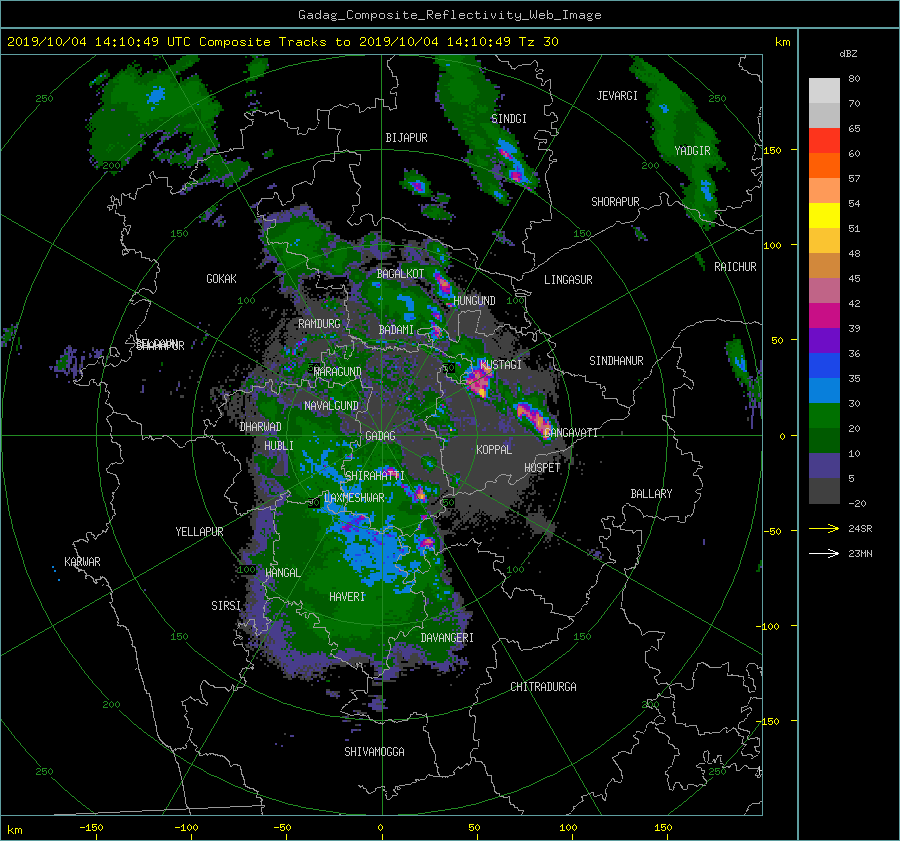Click the RAMDURG label
900x841 pixels.
click(319, 324)
